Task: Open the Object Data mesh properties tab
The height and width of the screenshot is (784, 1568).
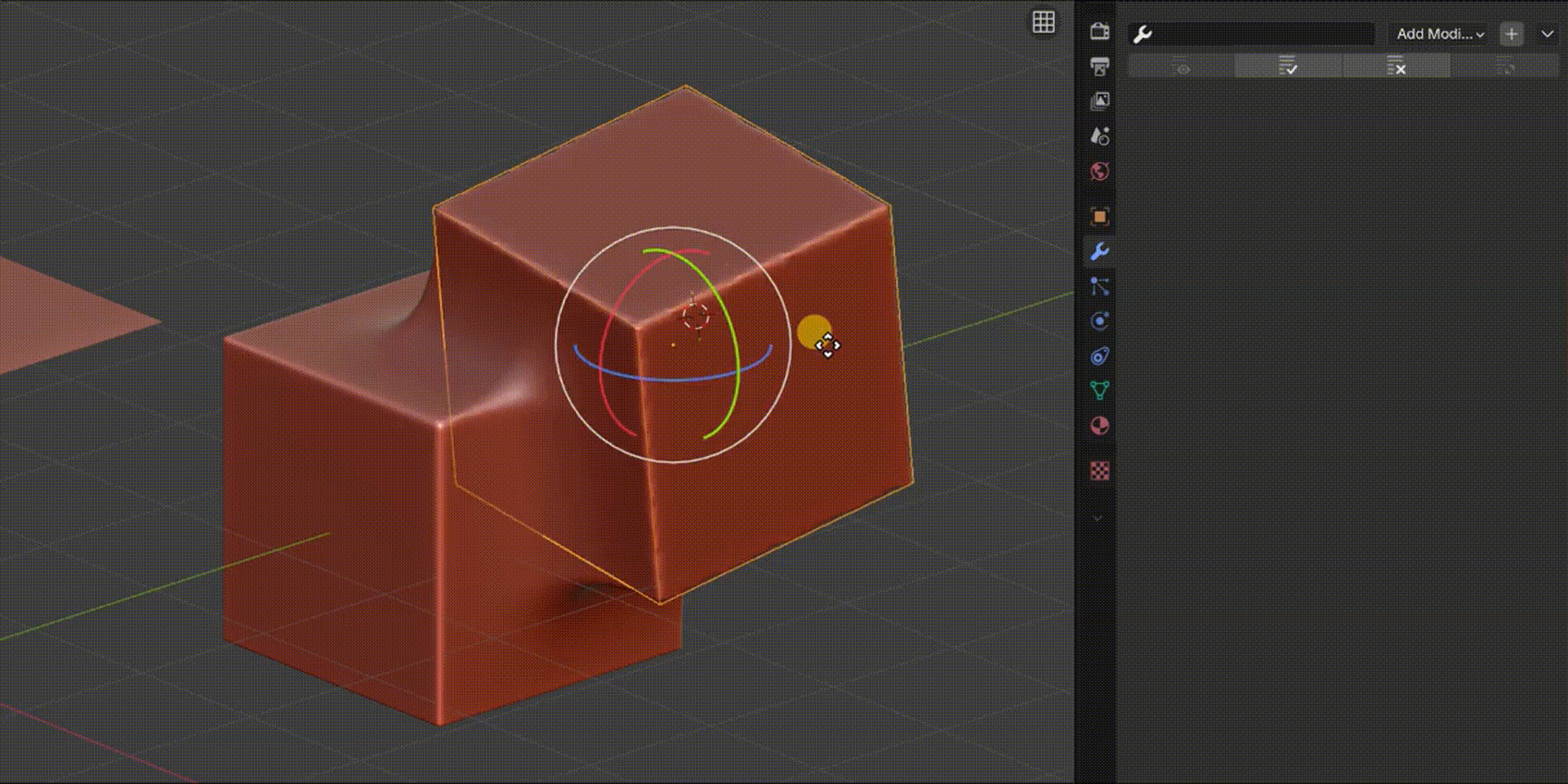Action: pyautogui.click(x=1099, y=390)
